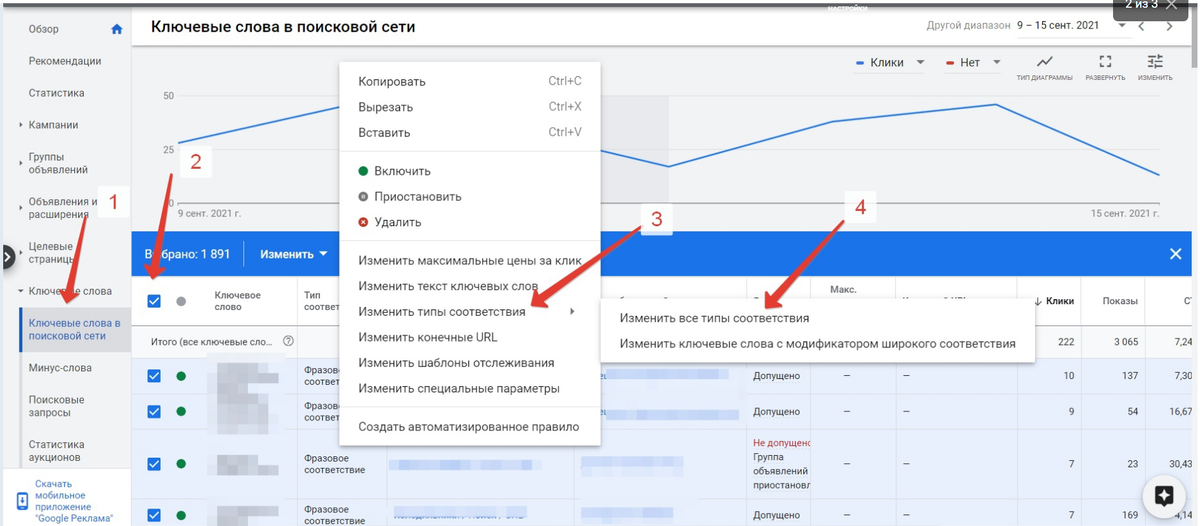
Task: Click the status dot column header
Action: click(181, 301)
